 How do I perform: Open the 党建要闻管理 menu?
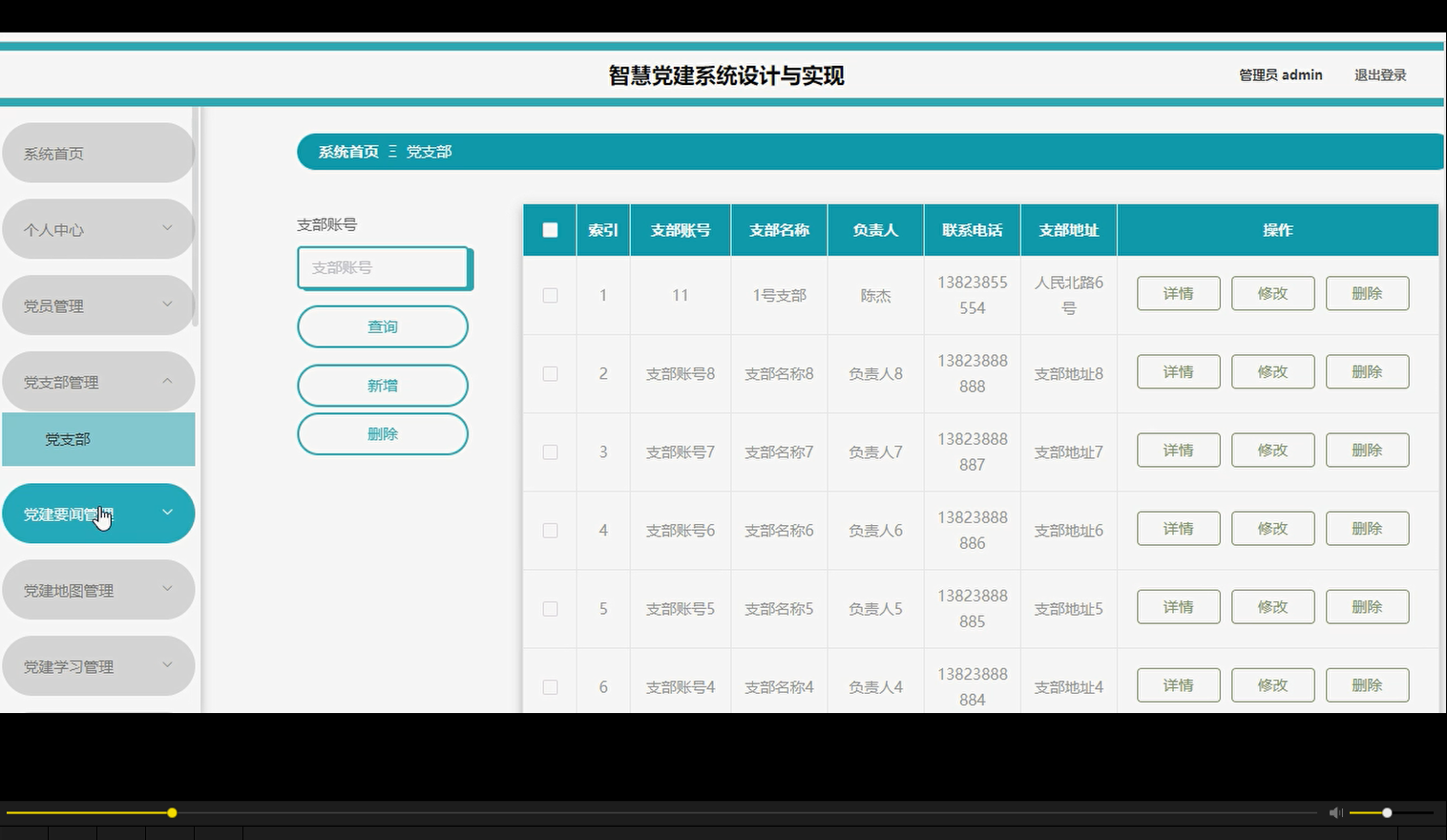pyautogui.click(x=98, y=513)
